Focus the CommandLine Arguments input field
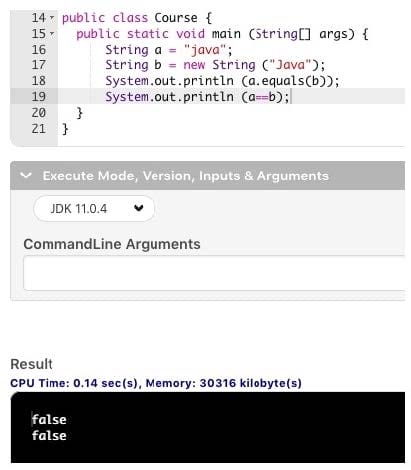 click(214, 273)
